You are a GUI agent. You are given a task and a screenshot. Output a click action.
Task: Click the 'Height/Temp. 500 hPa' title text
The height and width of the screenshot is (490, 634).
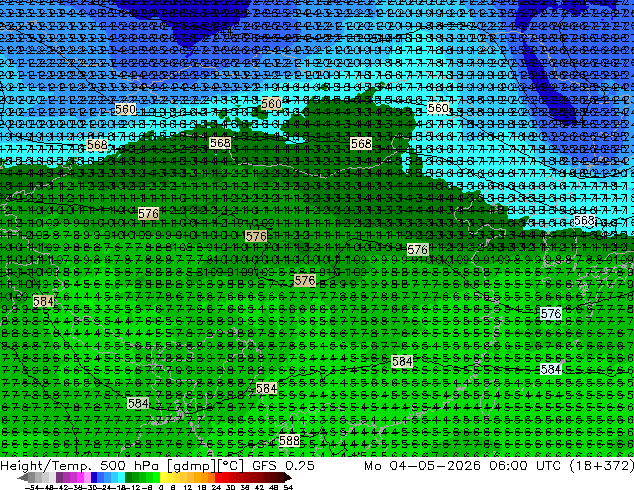(x=80, y=466)
